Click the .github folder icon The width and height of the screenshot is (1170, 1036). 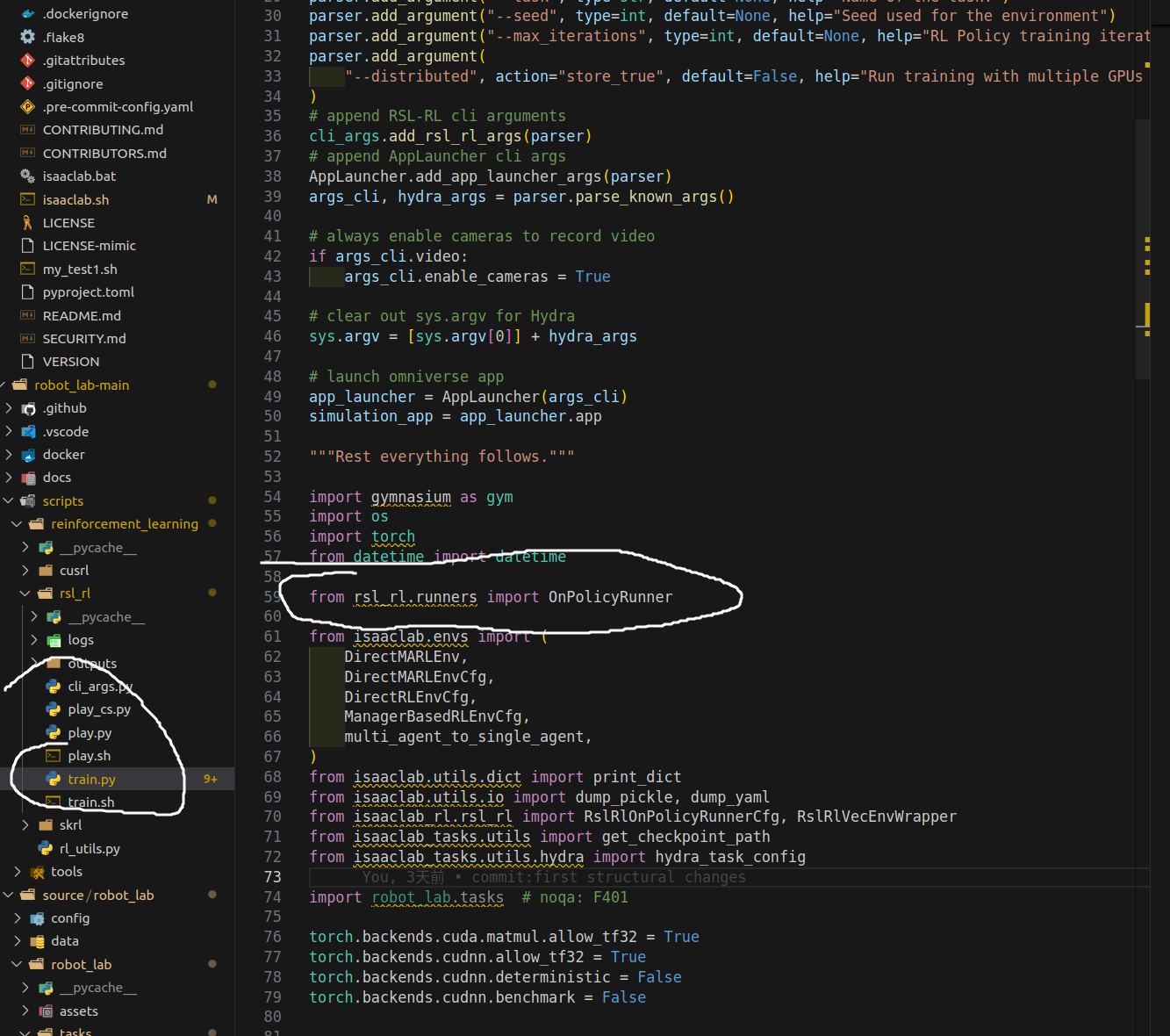(x=28, y=408)
